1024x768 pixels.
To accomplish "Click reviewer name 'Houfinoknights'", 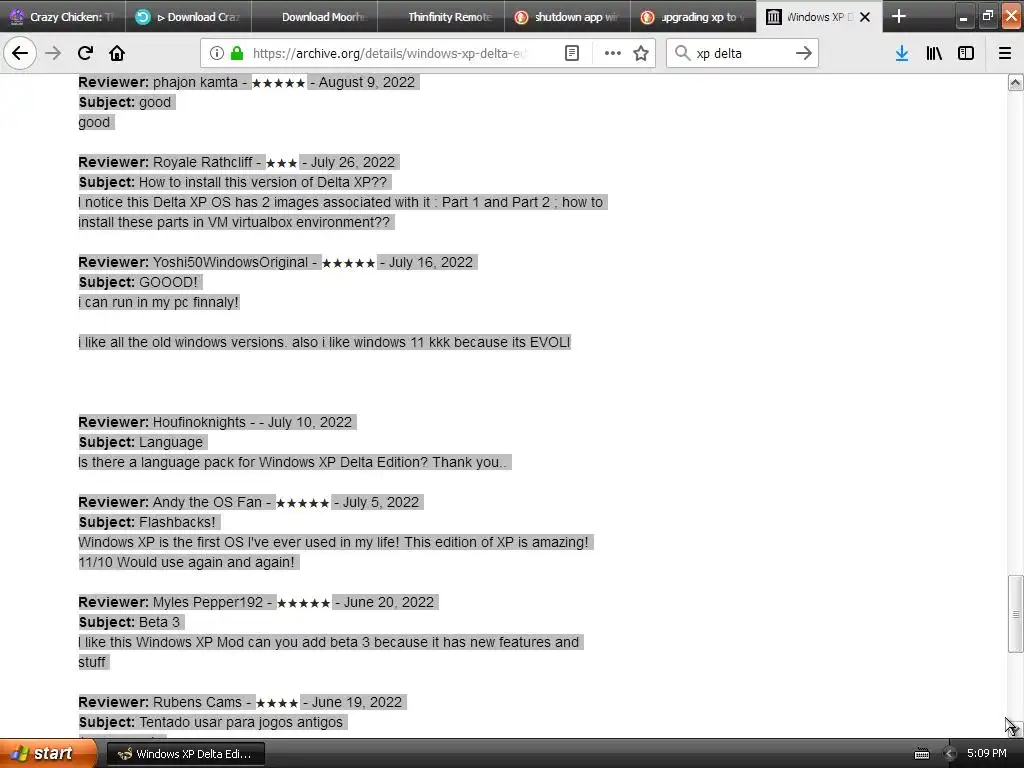I will coord(199,422).
